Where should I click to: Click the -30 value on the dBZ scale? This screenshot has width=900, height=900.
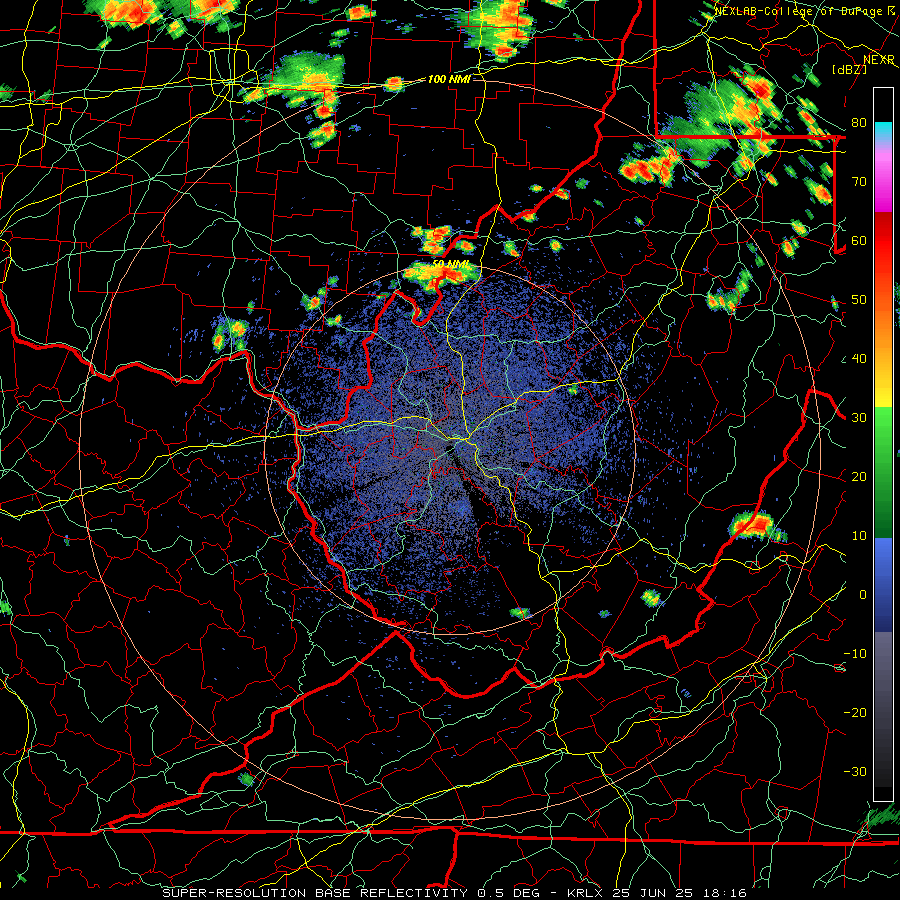pyautogui.click(x=855, y=772)
